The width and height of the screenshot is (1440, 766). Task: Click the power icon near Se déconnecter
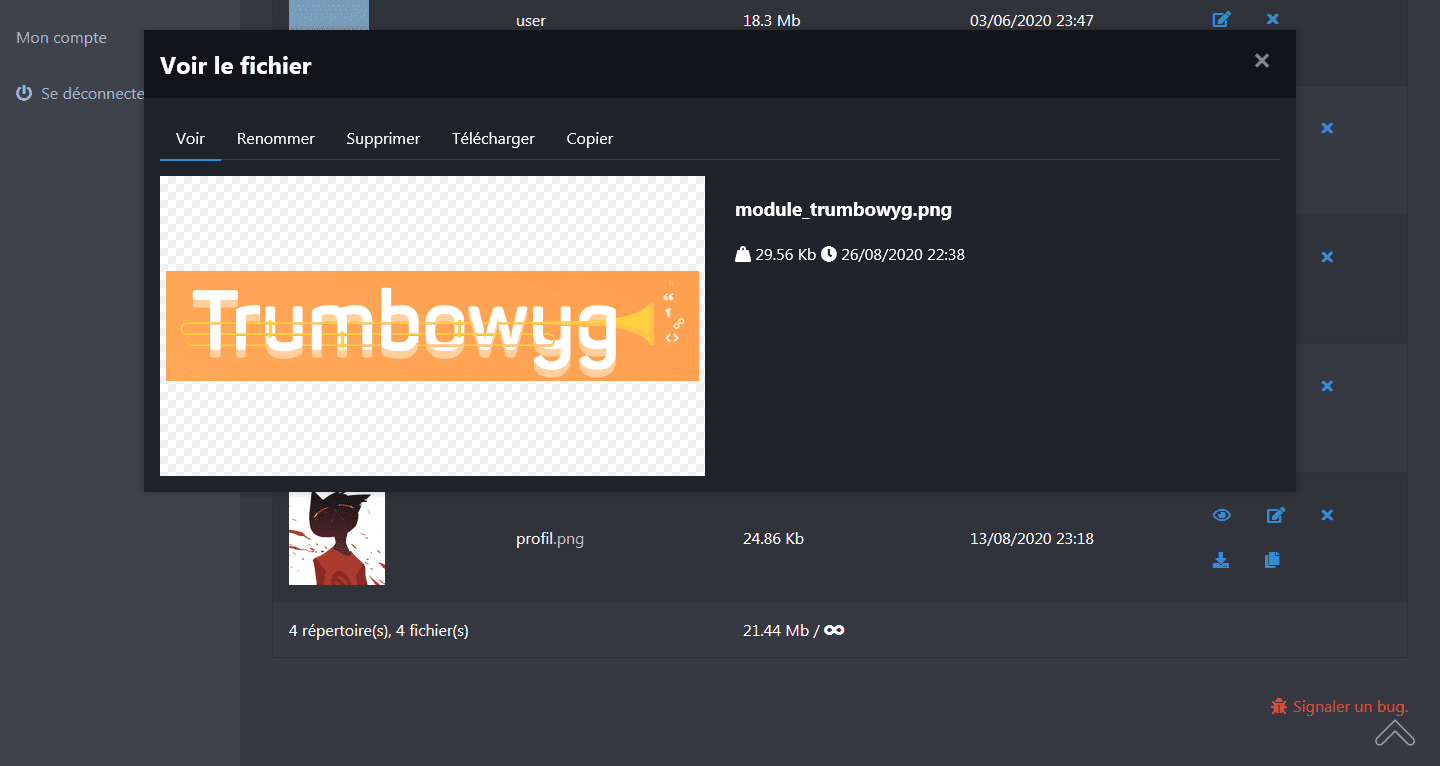coord(23,93)
